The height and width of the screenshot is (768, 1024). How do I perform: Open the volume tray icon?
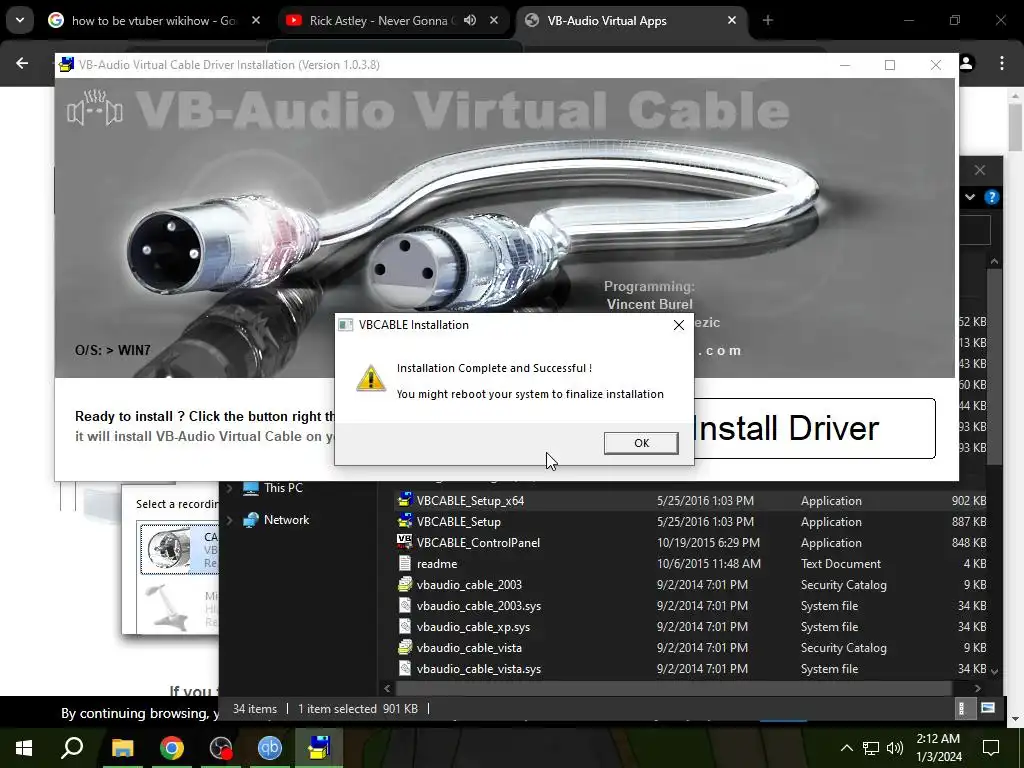895,748
